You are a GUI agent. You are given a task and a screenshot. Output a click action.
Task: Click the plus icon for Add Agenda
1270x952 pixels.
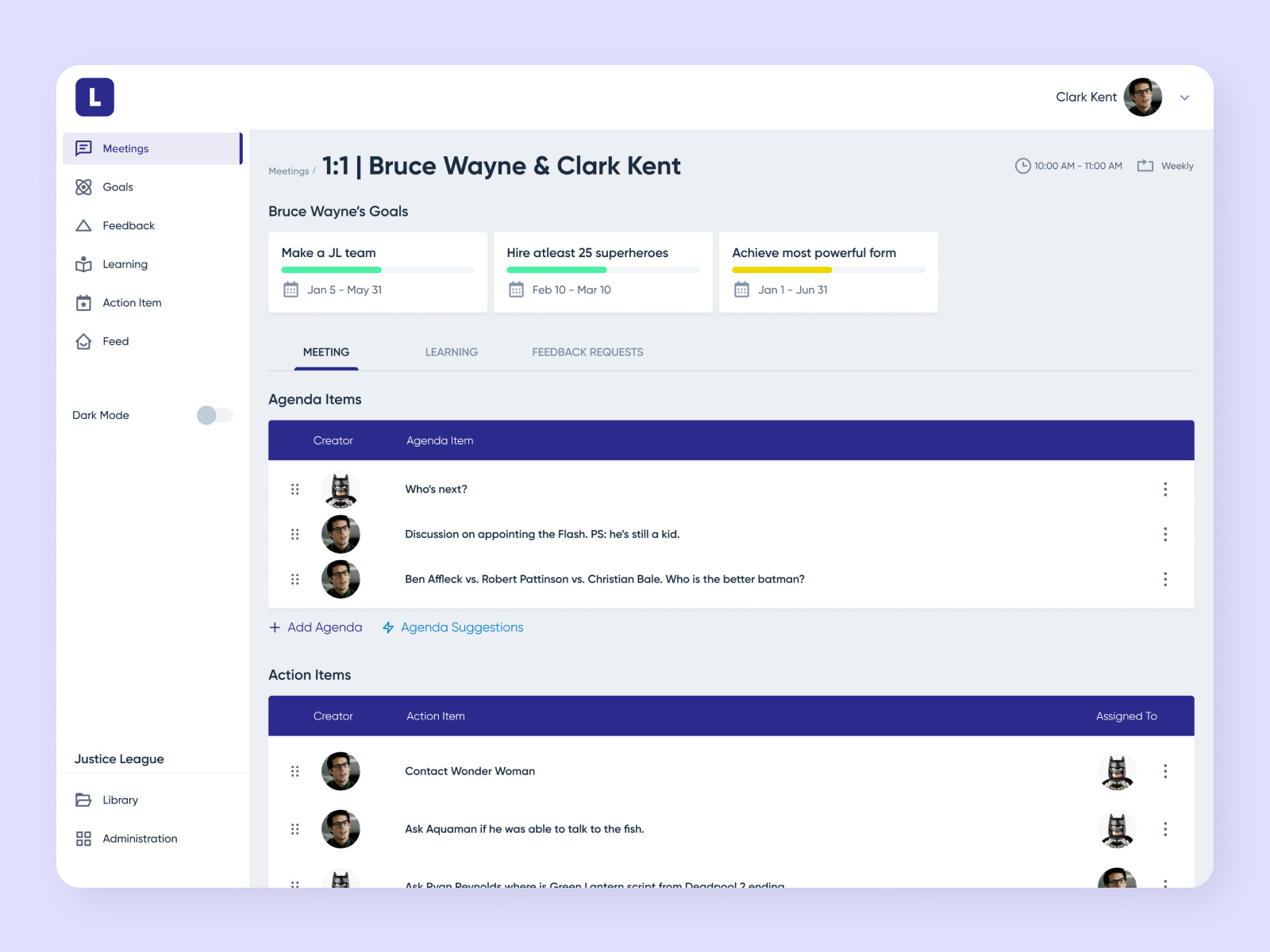[275, 628]
